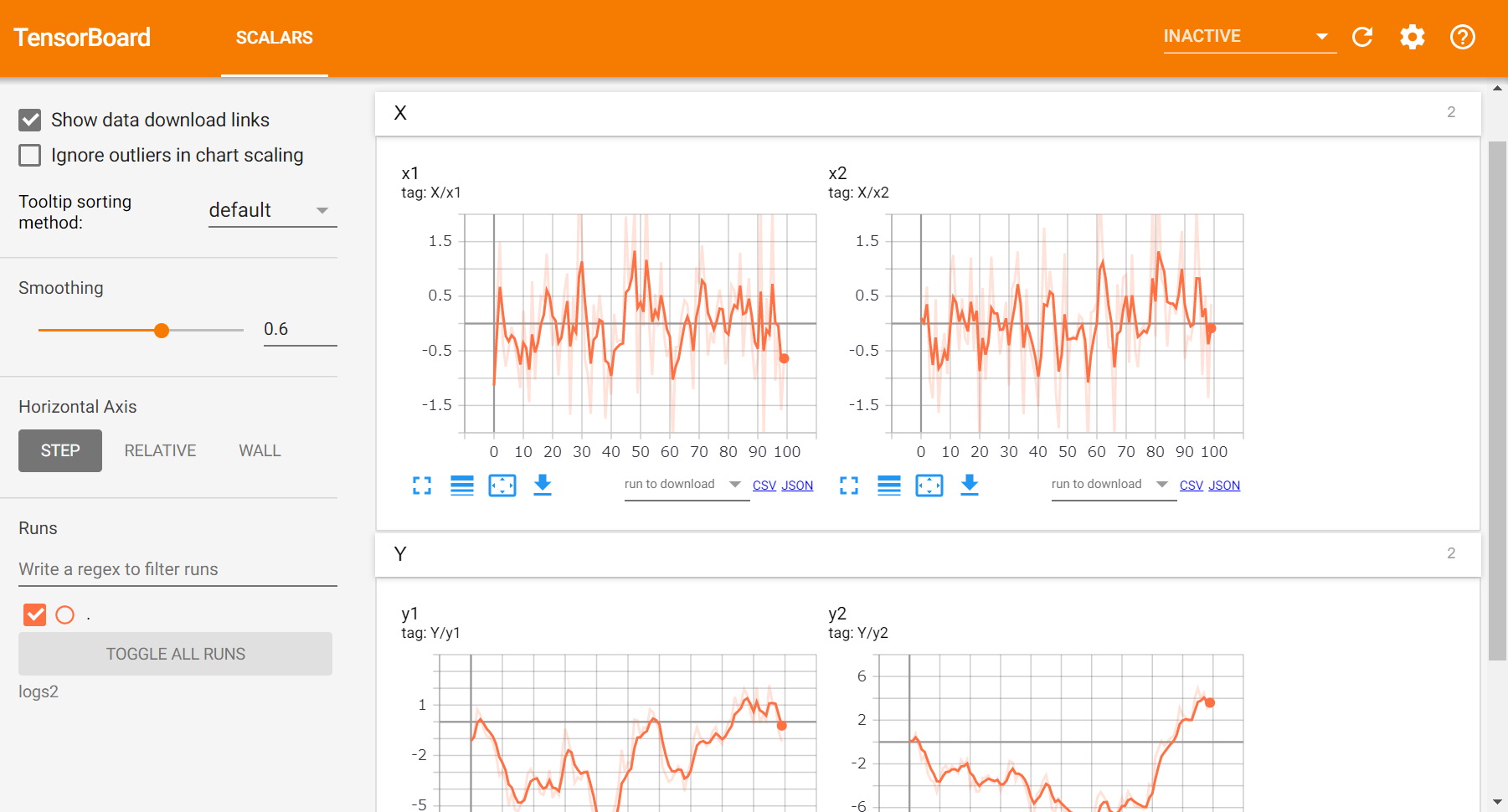This screenshot has height=812, width=1508.
Task: Download the x2 chart as image
Action: coord(970,486)
